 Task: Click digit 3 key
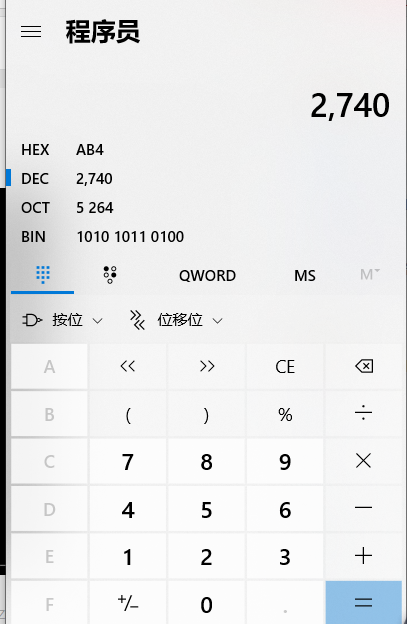285,556
